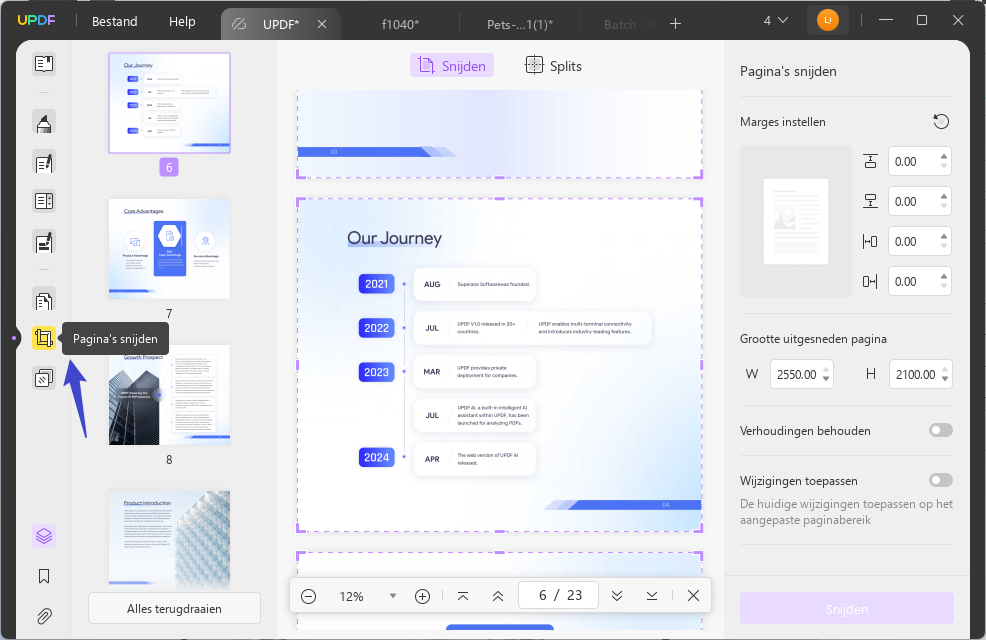The height and width of the screenshot is (640, 986).
Task: Reset margins with the circular arrow icon
Action: [941, 121]
